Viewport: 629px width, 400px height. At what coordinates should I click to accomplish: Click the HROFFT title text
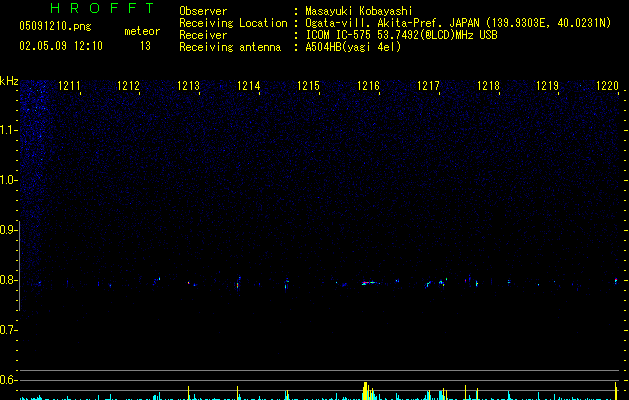(102, 8)
